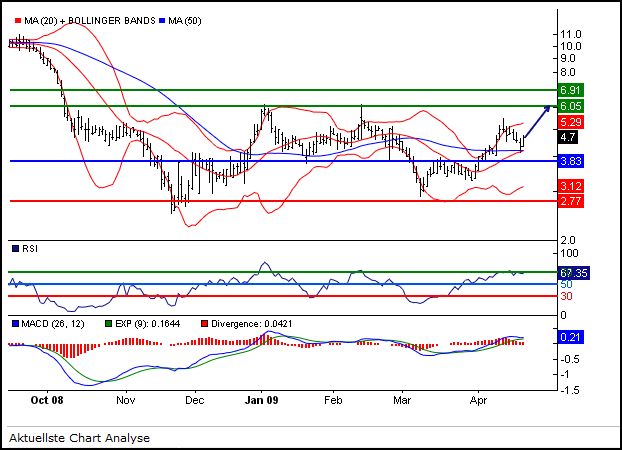This screenshot has width=622, height=450.
Task: Click the 8.0 price axis label
Action: pos(568,72)
